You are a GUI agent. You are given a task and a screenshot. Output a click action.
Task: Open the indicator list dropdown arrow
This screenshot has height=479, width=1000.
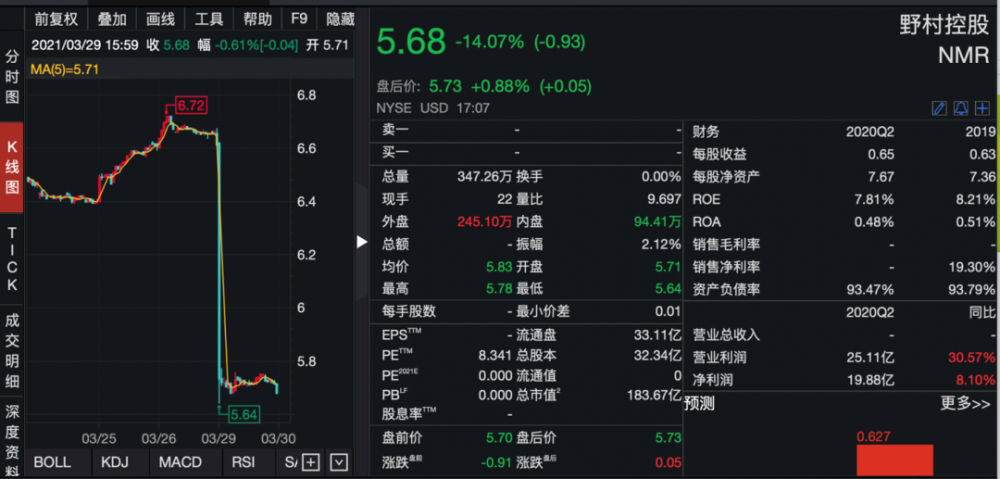tap(339, 462)
